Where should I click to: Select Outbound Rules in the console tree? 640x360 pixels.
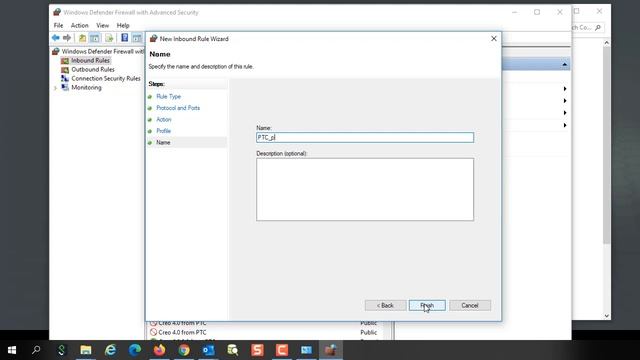[x=93, y=69]
